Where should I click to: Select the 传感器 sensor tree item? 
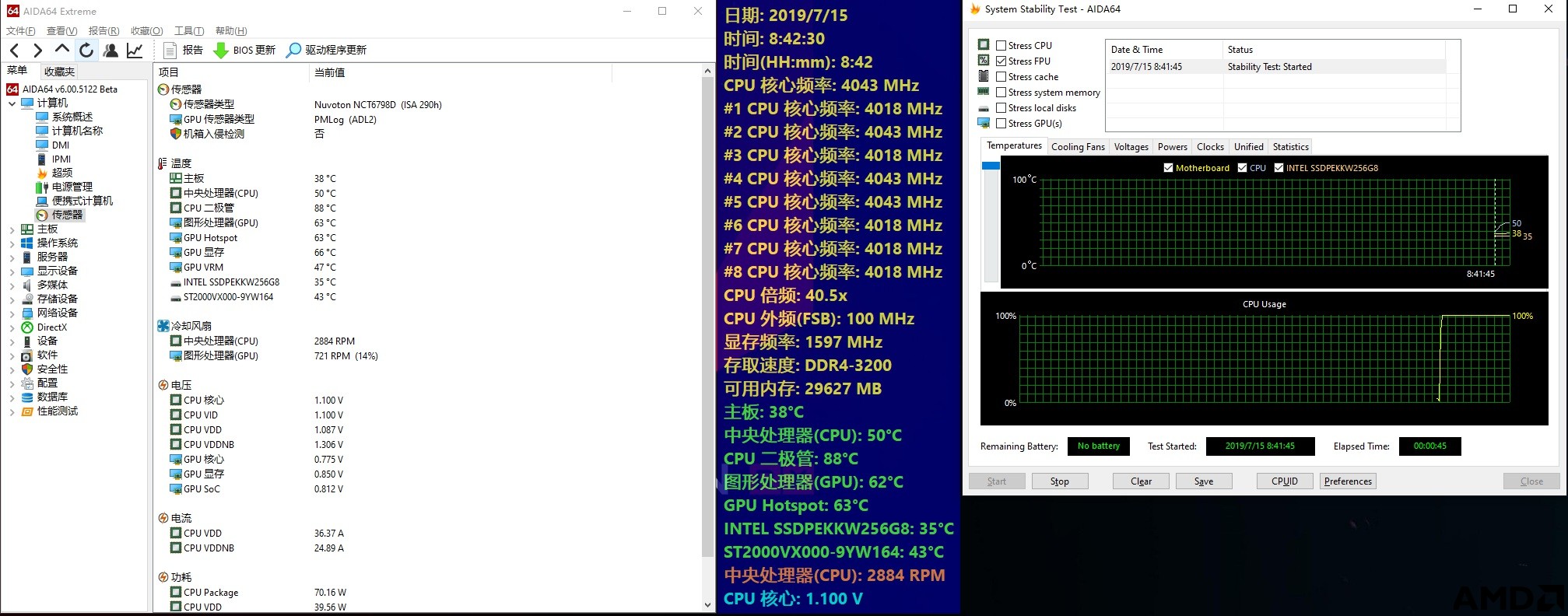coord(60,215)
